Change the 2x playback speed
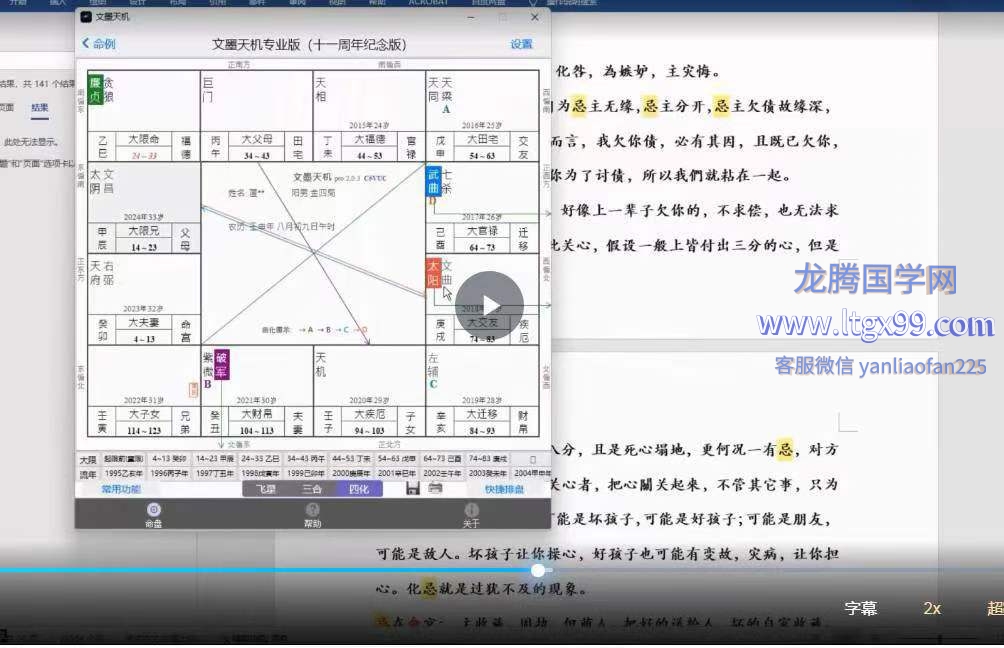 pyautogui.click(x=932, y=608)
